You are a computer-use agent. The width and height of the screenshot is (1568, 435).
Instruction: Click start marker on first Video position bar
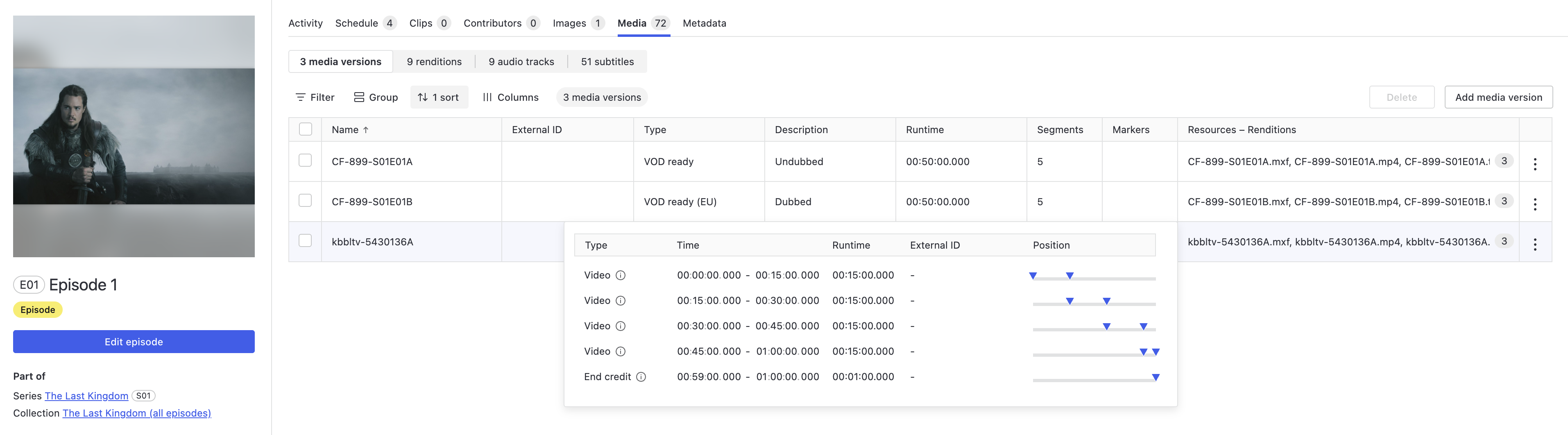click(1033, 276)
